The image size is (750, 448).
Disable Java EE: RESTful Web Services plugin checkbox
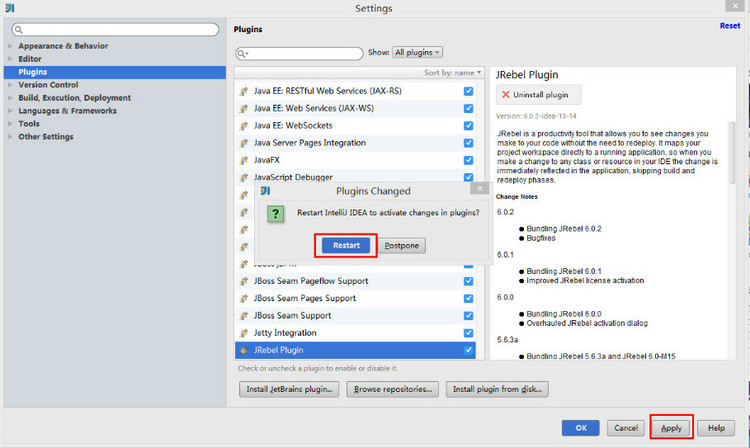tap(468, 91)
